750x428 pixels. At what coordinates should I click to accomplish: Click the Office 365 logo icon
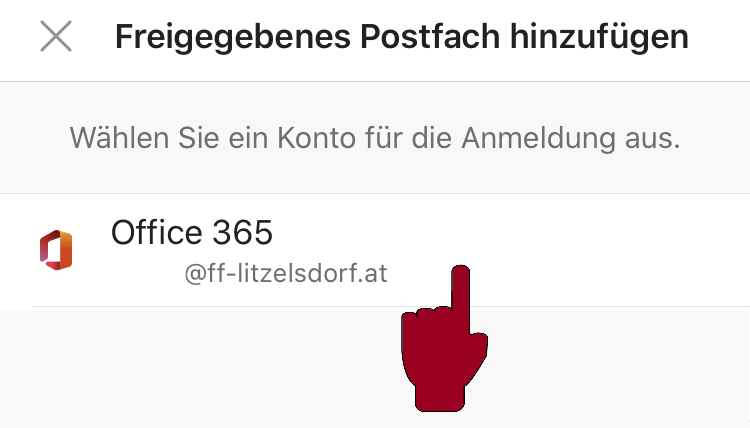(x=56, y=250)
